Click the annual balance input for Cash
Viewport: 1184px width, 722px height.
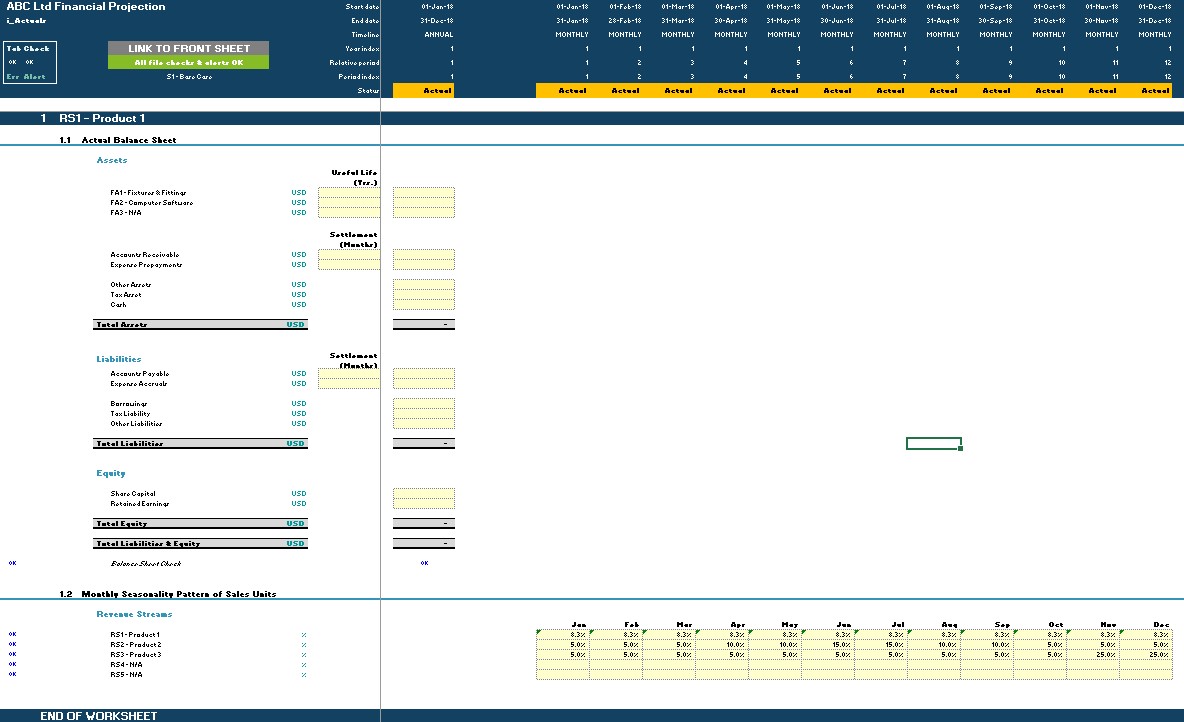[x=424, y=305]
